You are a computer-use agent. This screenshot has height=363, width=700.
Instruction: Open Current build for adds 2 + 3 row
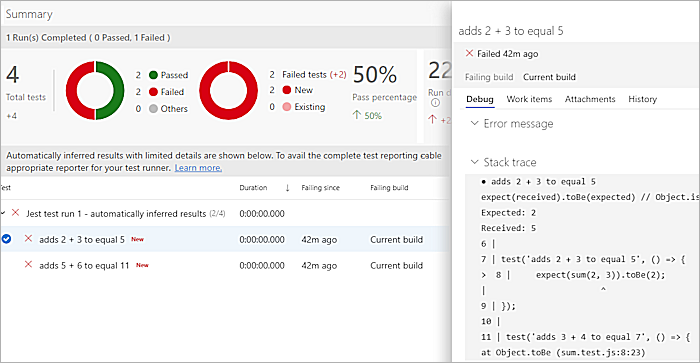click(x=396, y=239)
